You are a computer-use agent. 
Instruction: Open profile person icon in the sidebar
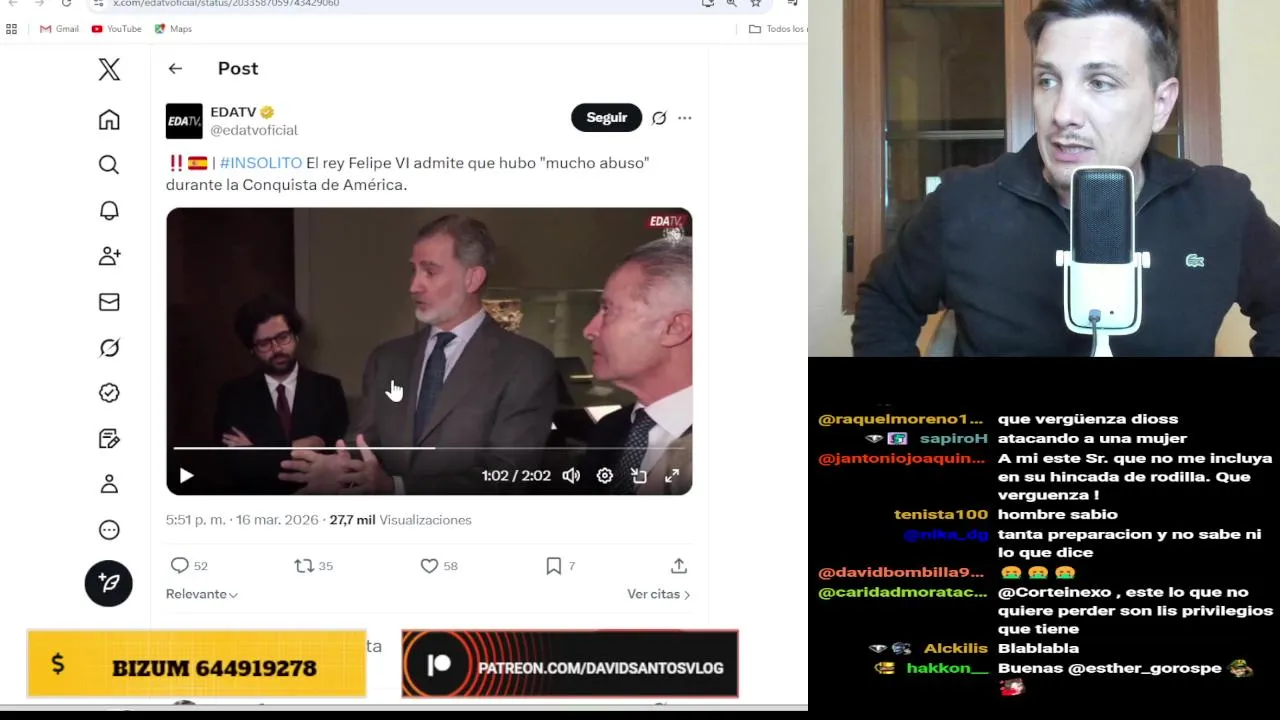tap(109, 484)
